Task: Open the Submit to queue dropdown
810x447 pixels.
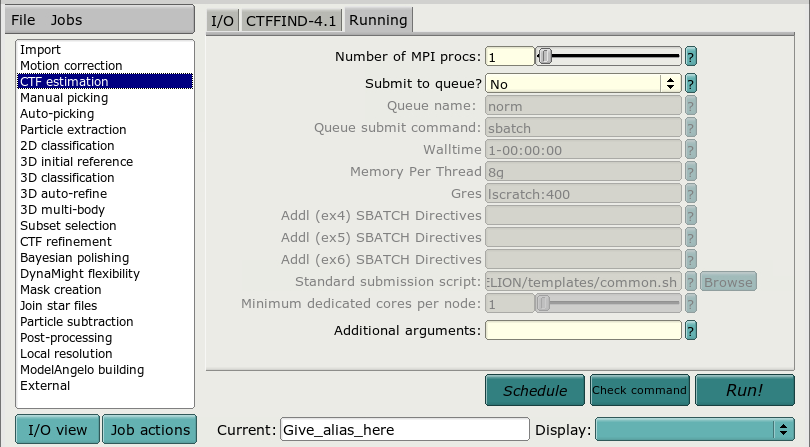Action: coord(583,84)
